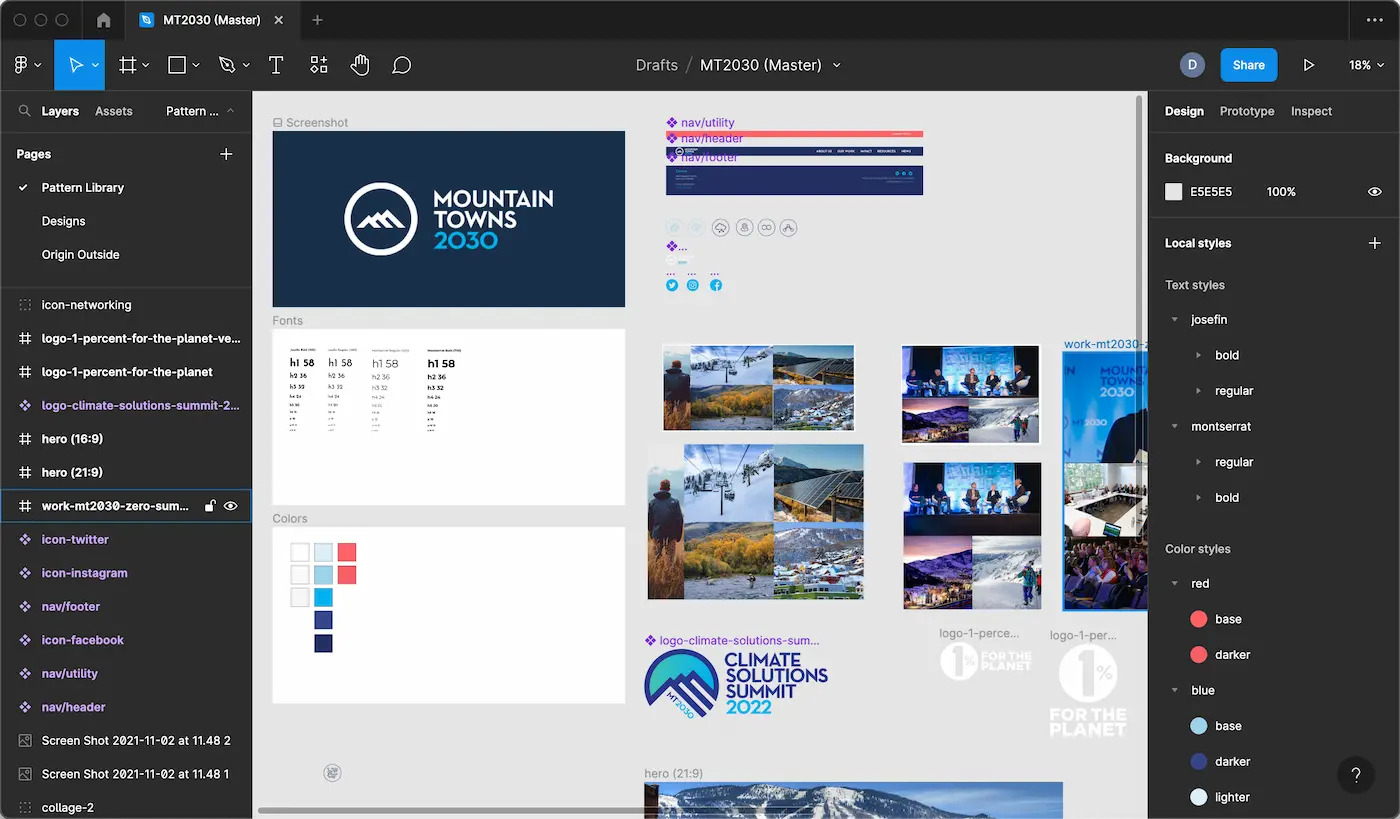Expand the josefin regular style group
1400x819 pixels.
pyautogui.click(x=1199, y=391)
